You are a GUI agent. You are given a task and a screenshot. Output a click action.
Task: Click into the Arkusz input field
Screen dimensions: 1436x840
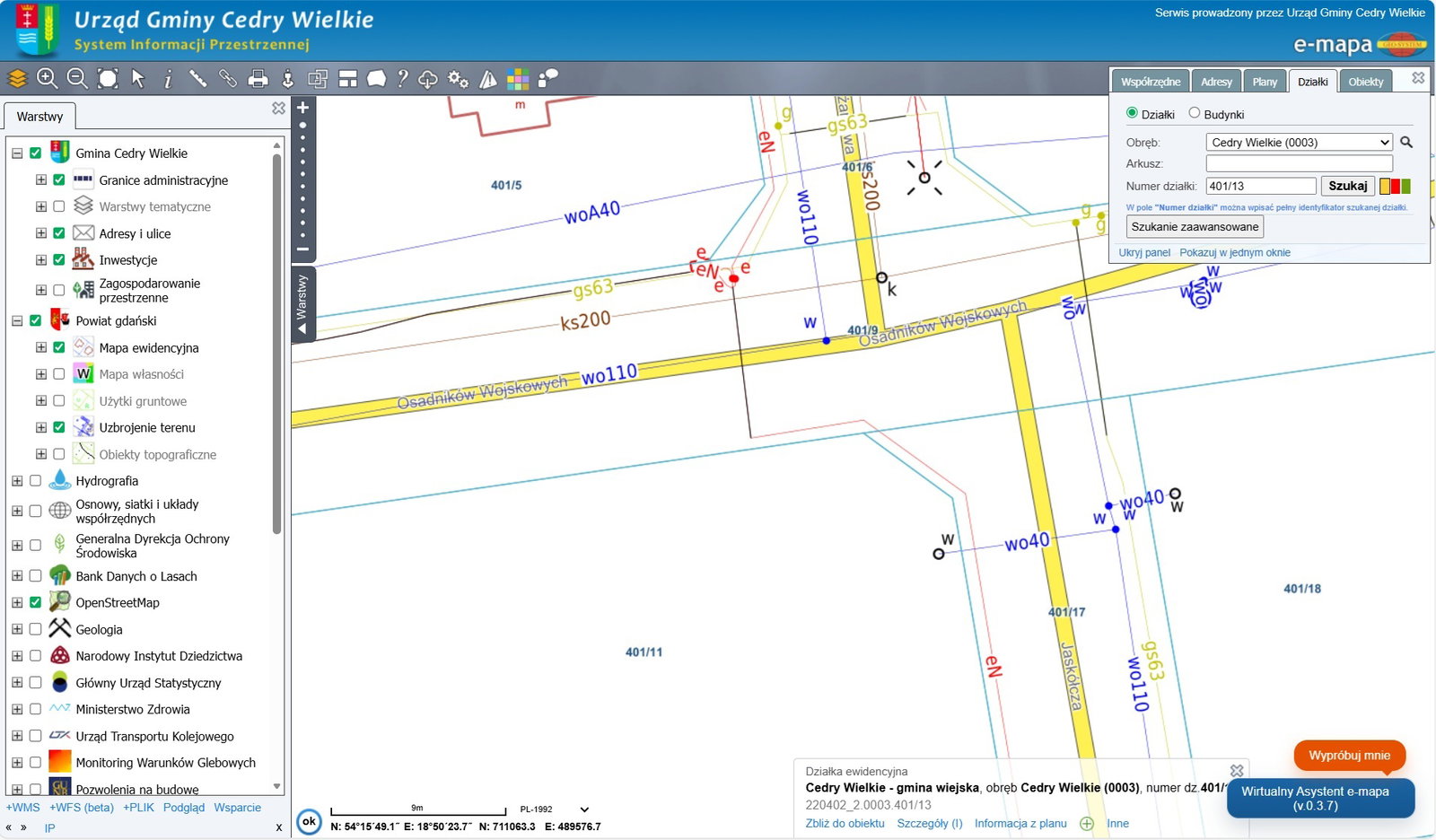tap(1299, 164)
